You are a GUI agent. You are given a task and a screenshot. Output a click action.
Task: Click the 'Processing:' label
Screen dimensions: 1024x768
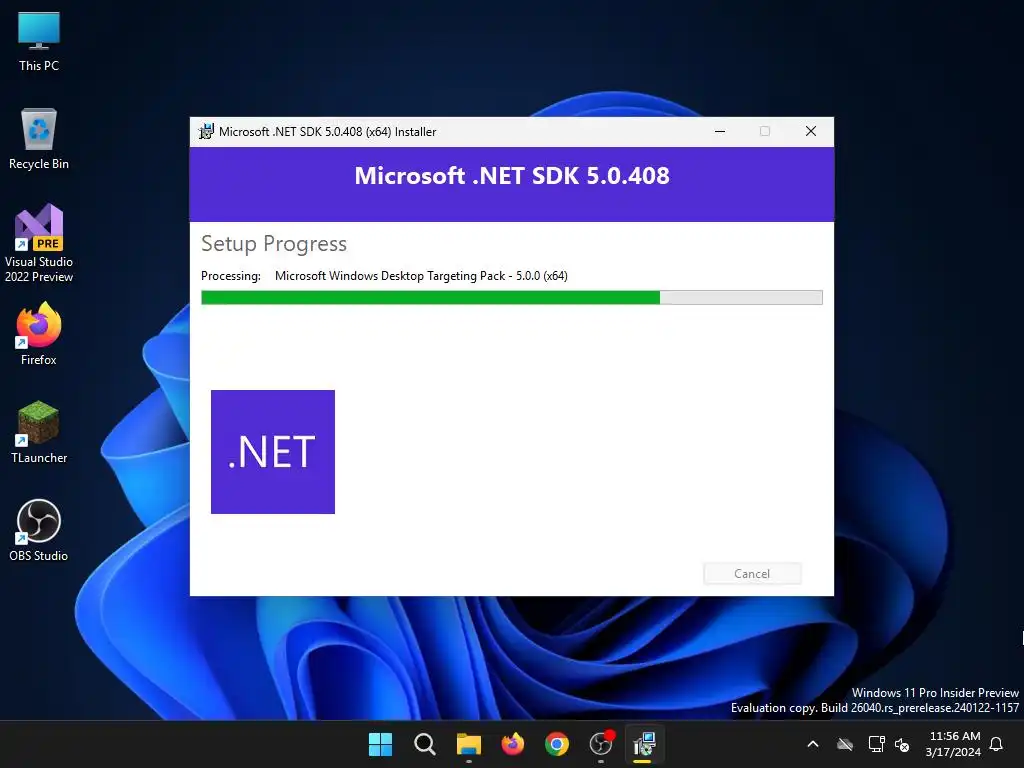point(231,276)
